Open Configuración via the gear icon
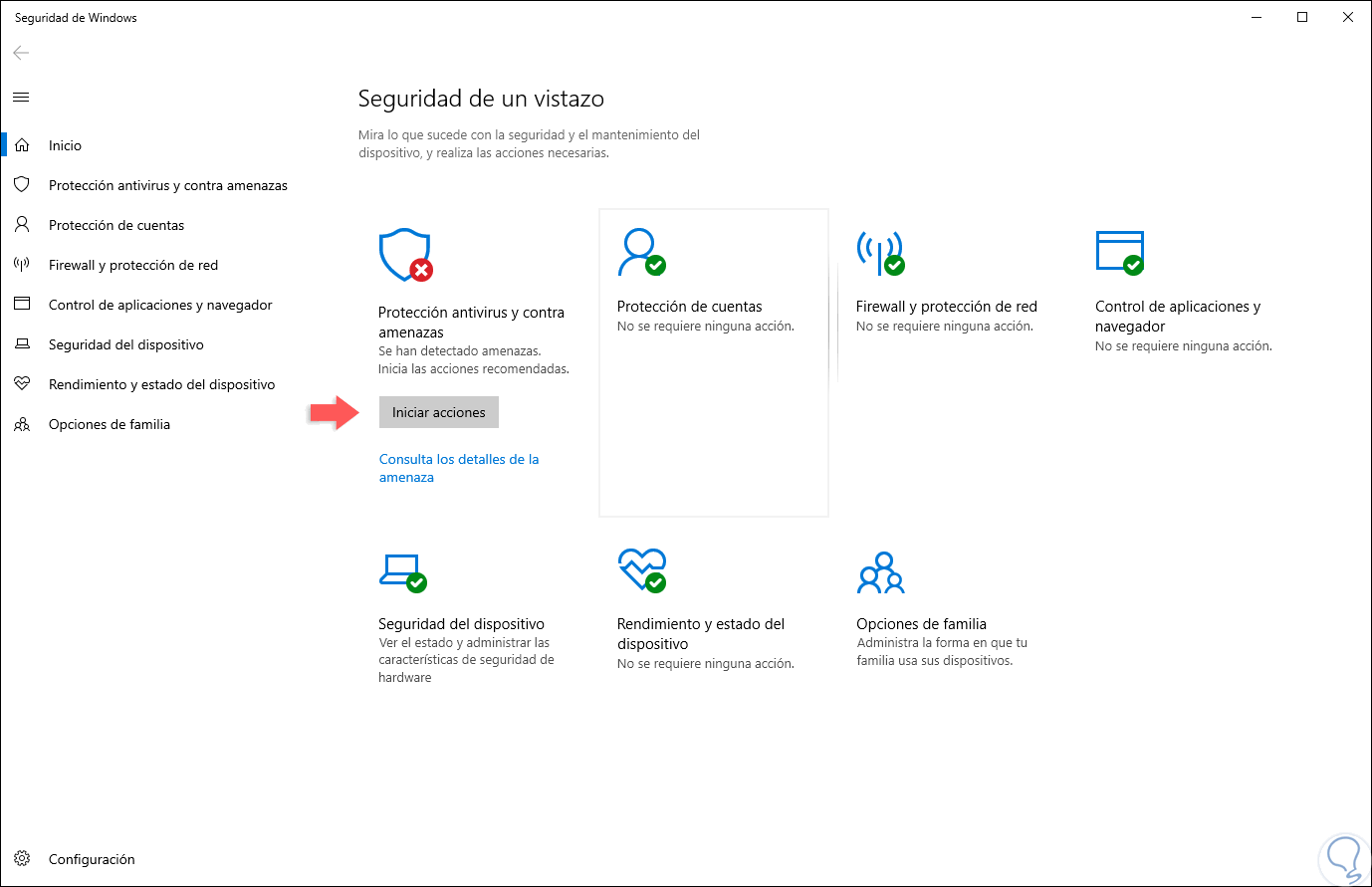Image resolution: width=1372 pixels, height=887 pixels. tap(22, 859)
